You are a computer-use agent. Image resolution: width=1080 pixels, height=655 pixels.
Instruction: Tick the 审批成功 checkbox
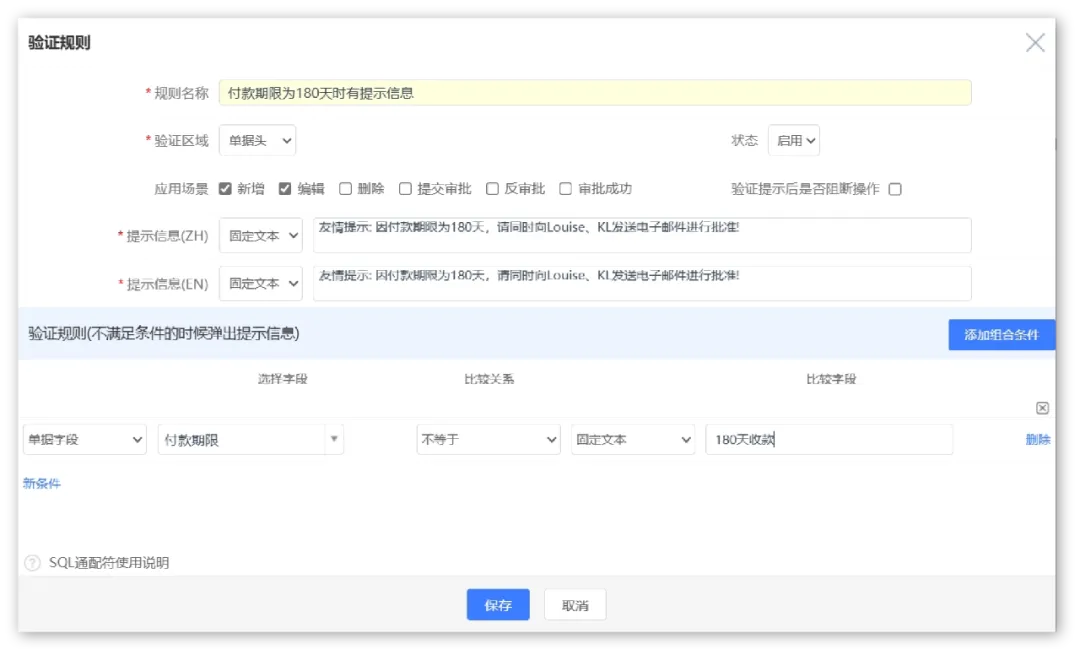pos(565,188)
